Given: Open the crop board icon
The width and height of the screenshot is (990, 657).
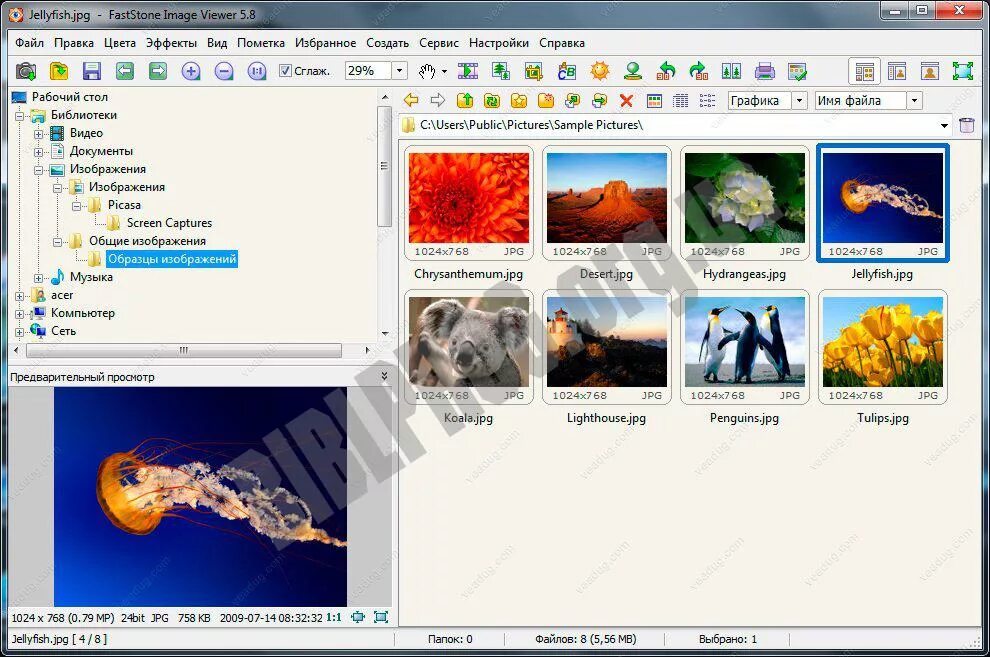Looking at the screenshot, I should (x=534, y=71).
